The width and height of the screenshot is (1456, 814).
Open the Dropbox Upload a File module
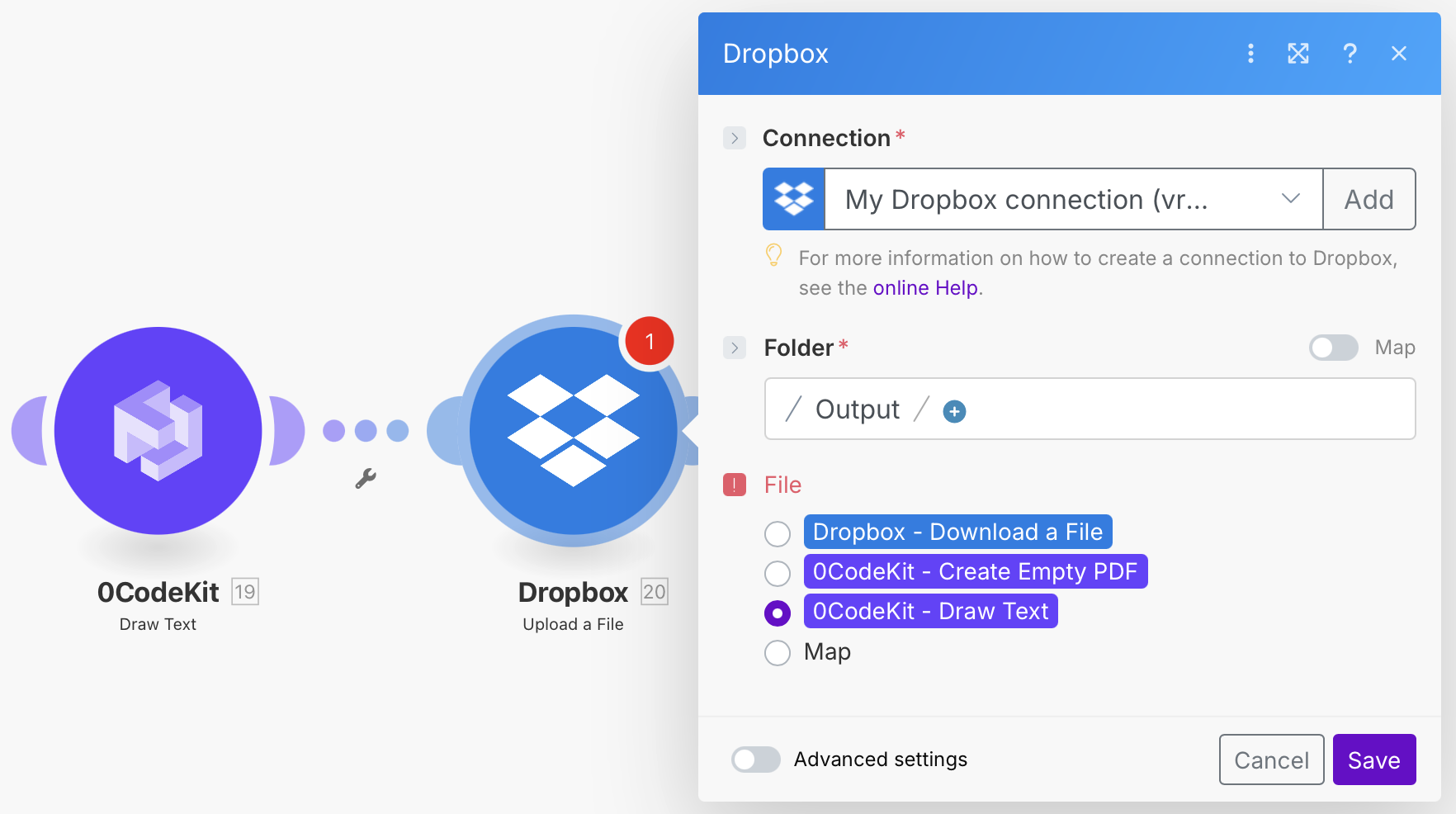[x=573, y=431]
